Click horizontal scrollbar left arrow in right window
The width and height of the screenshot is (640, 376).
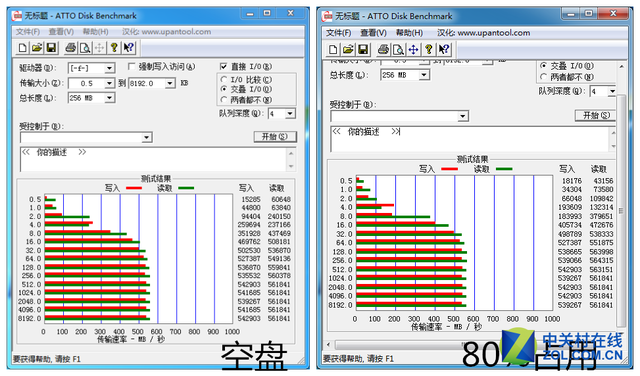(328, 345)
